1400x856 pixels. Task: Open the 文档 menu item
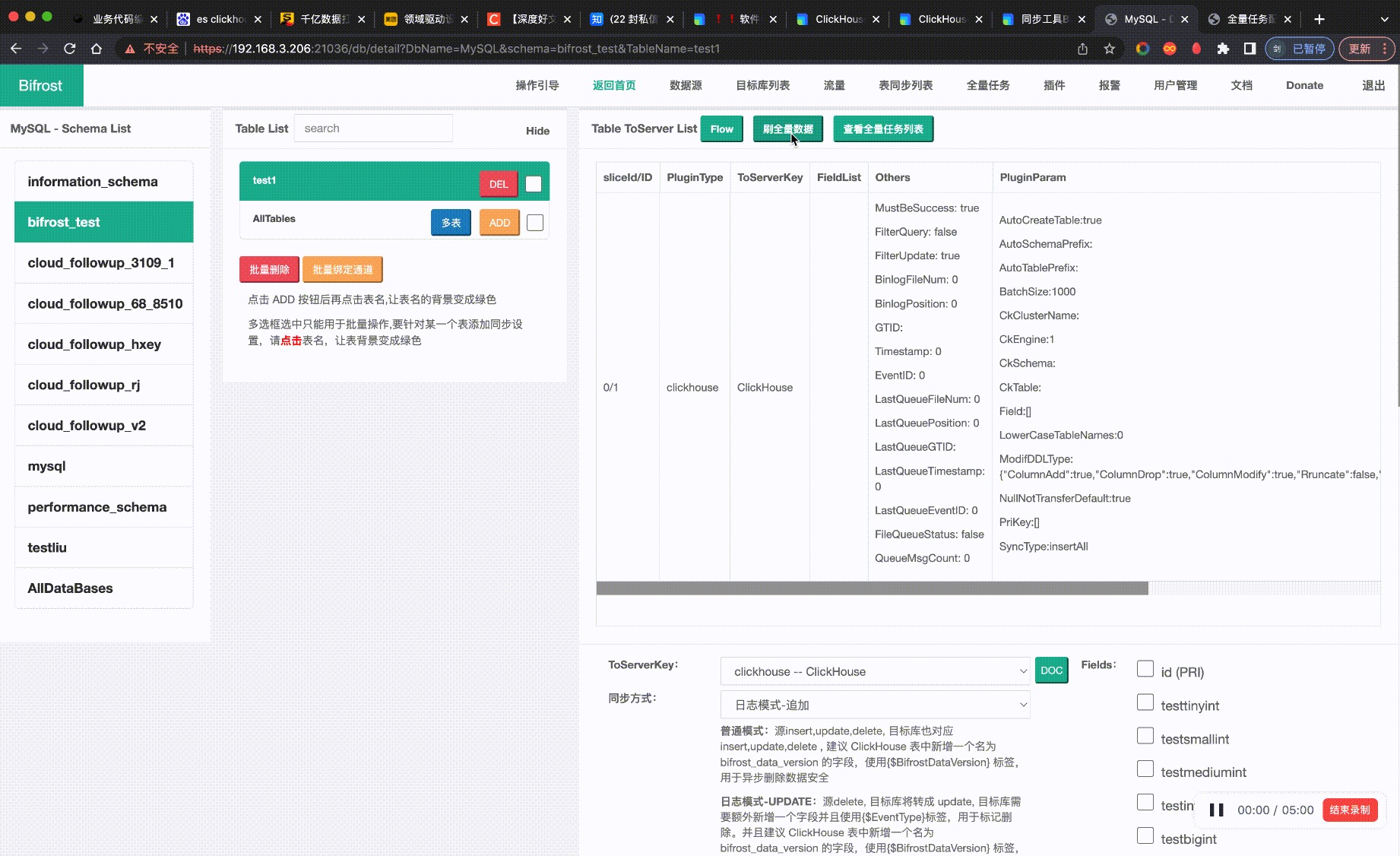1242,85
